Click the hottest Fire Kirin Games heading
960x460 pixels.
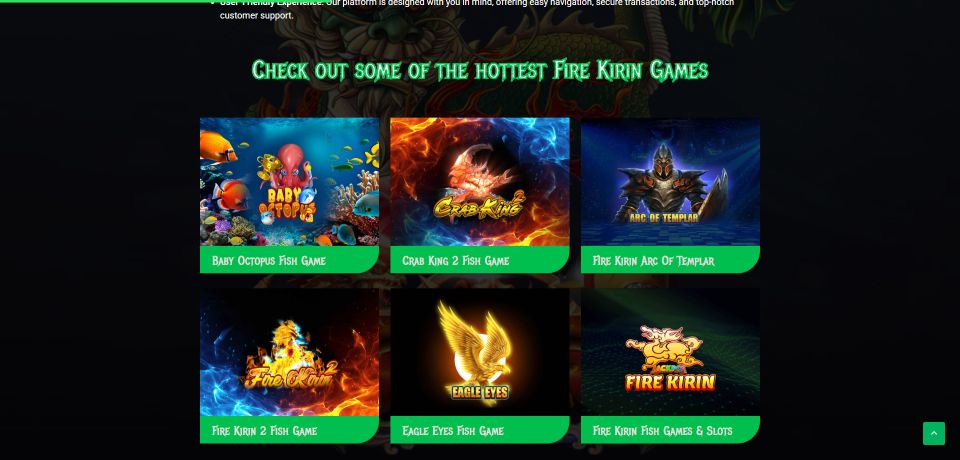(480, 70)
